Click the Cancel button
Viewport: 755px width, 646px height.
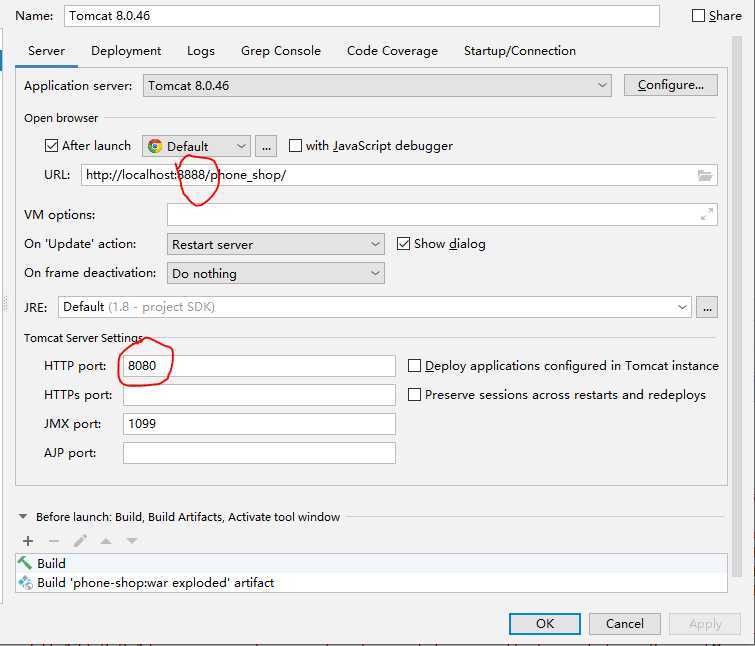[625, 624]
